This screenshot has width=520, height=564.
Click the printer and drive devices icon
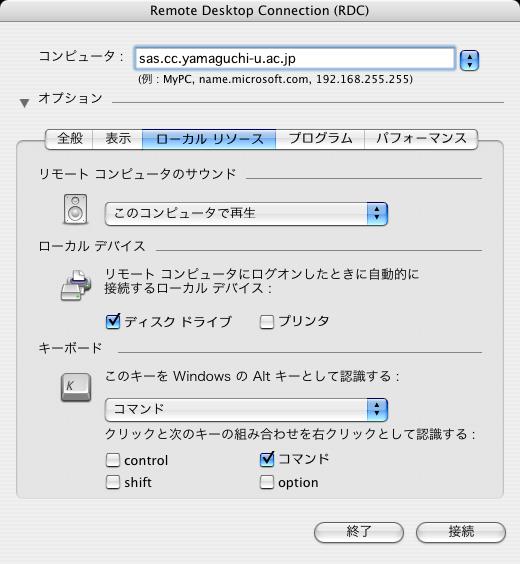(76, 285)
